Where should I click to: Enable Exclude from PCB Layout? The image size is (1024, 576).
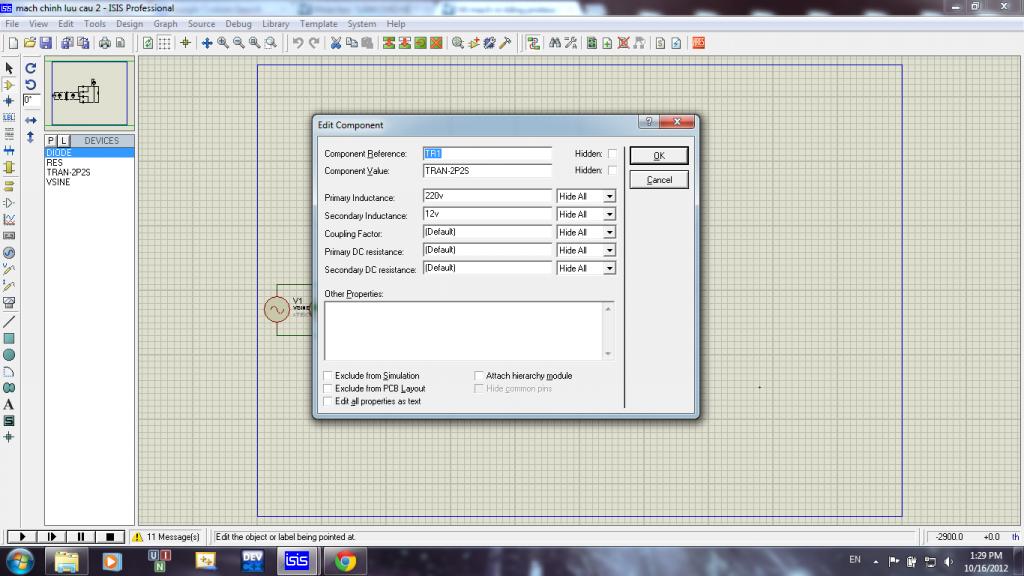tap(328, 389)
